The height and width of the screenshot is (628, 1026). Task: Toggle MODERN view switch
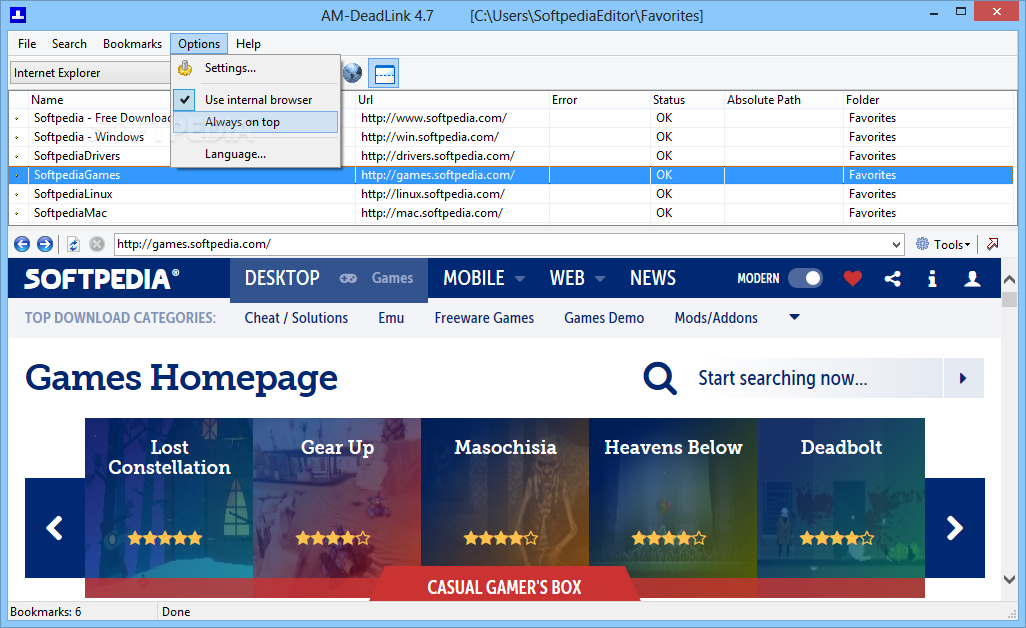point(805,278)
